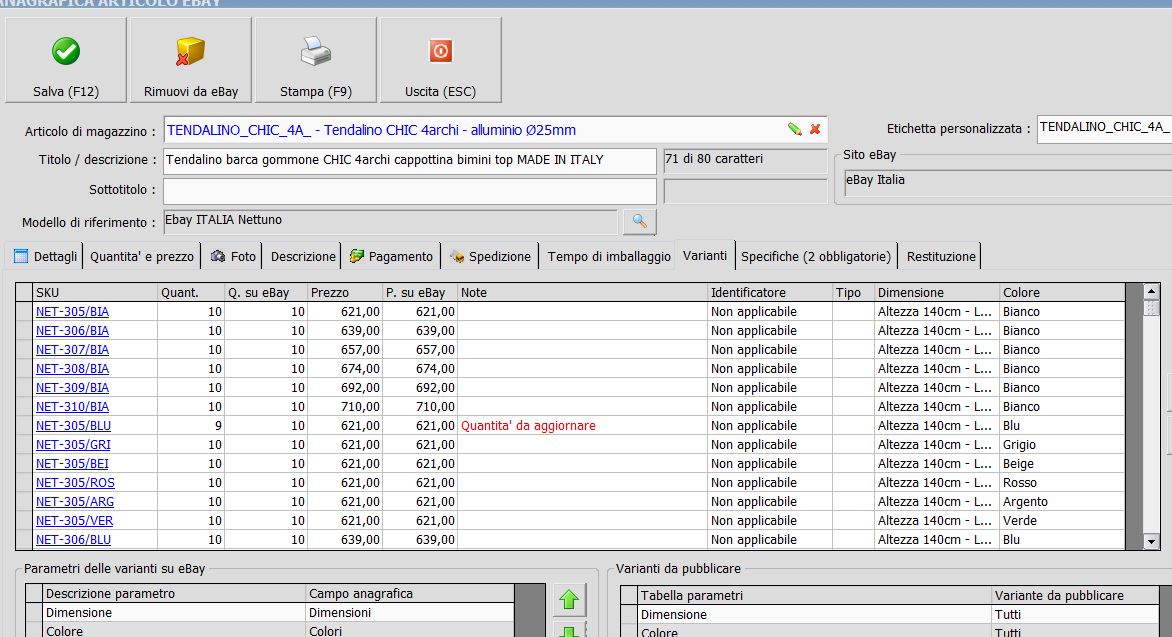The height and width of the screenshot is (637, 1172).
Task: Select the Colore row in Parametri delle varianti
Action: coord(175,631)
